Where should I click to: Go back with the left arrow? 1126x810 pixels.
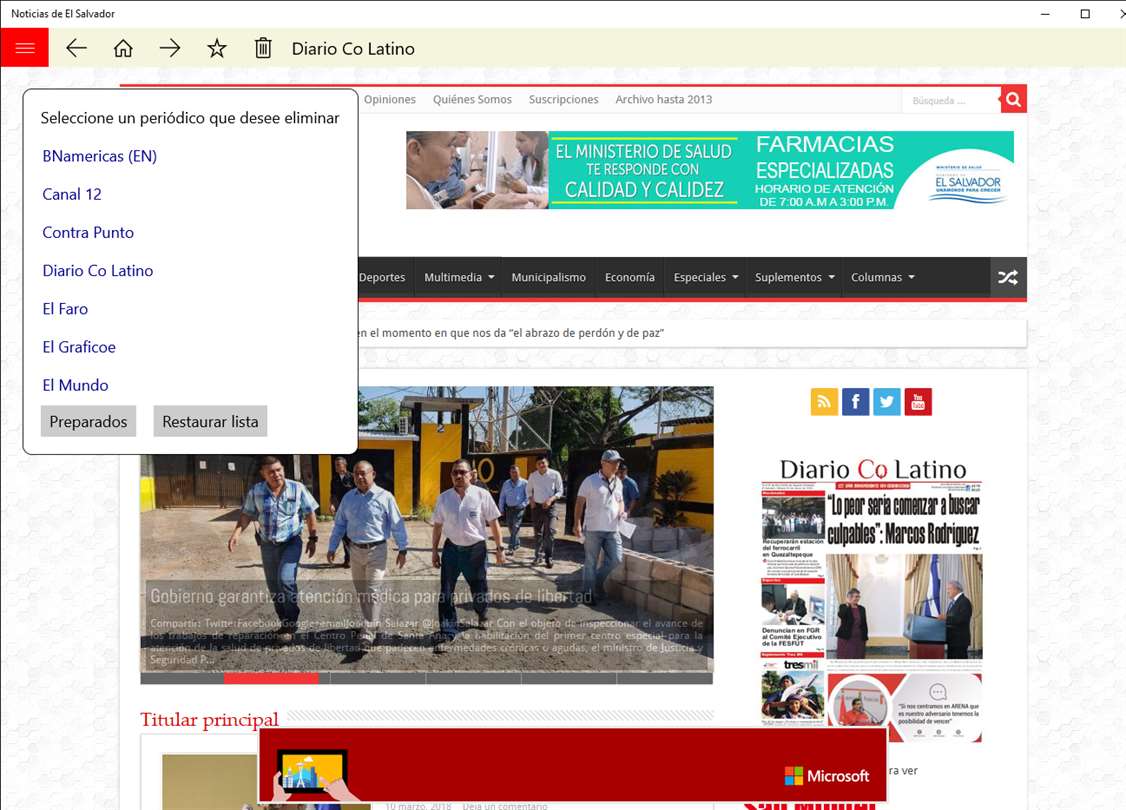(76, 48)
